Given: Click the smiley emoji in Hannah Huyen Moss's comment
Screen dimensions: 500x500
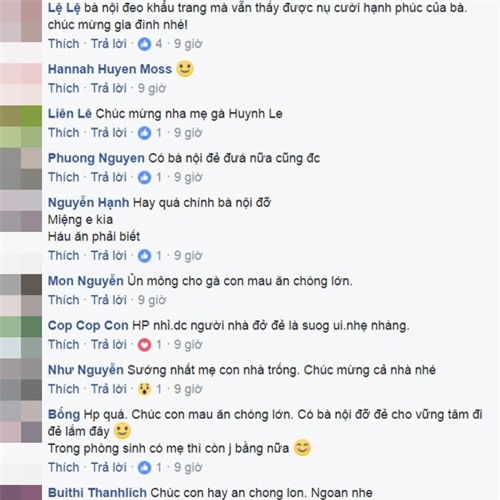Looking at the screenshot, I should [185, 69].
